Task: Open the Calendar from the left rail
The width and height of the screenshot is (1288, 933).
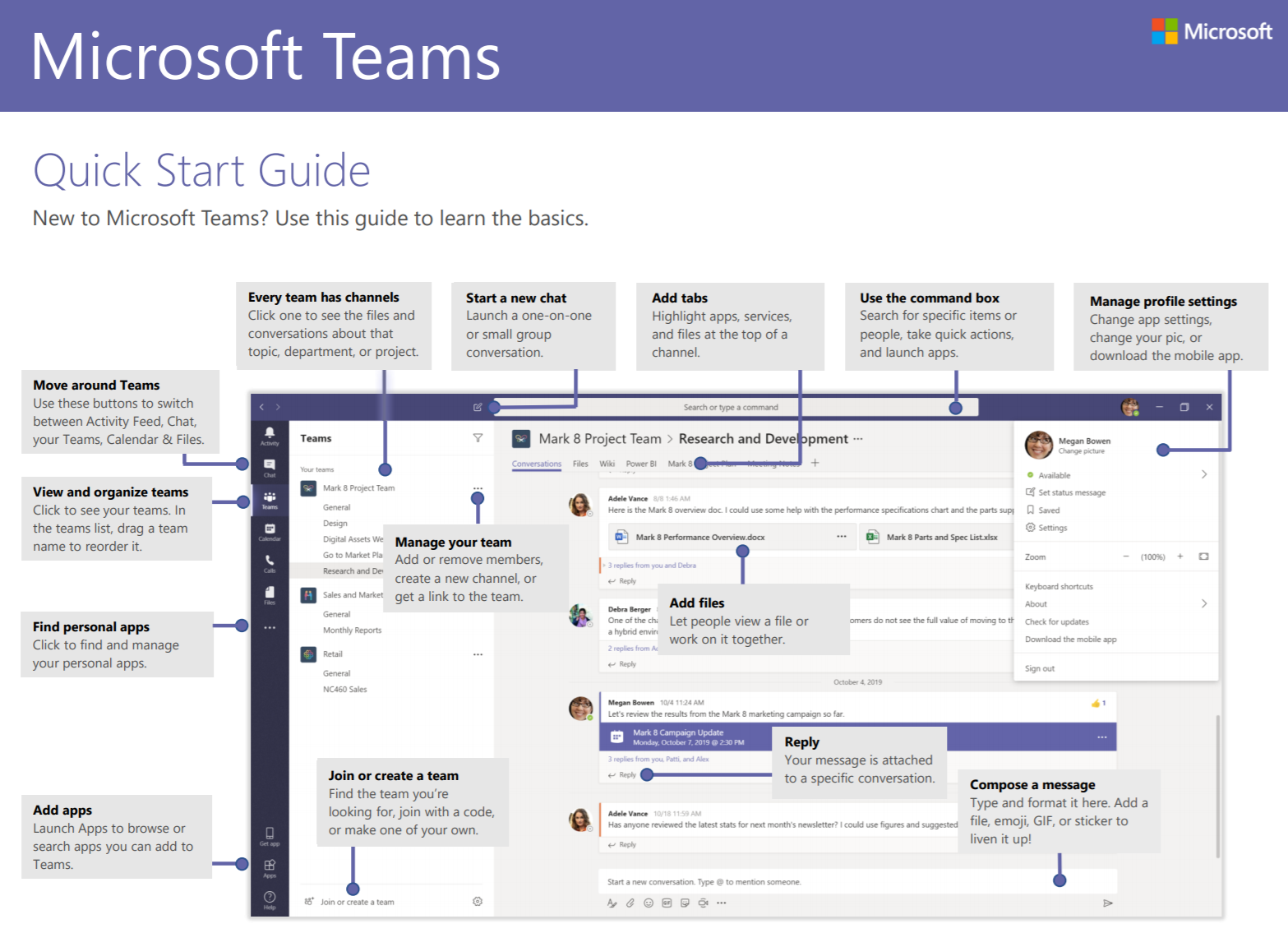Action: (x=270, y=531)
